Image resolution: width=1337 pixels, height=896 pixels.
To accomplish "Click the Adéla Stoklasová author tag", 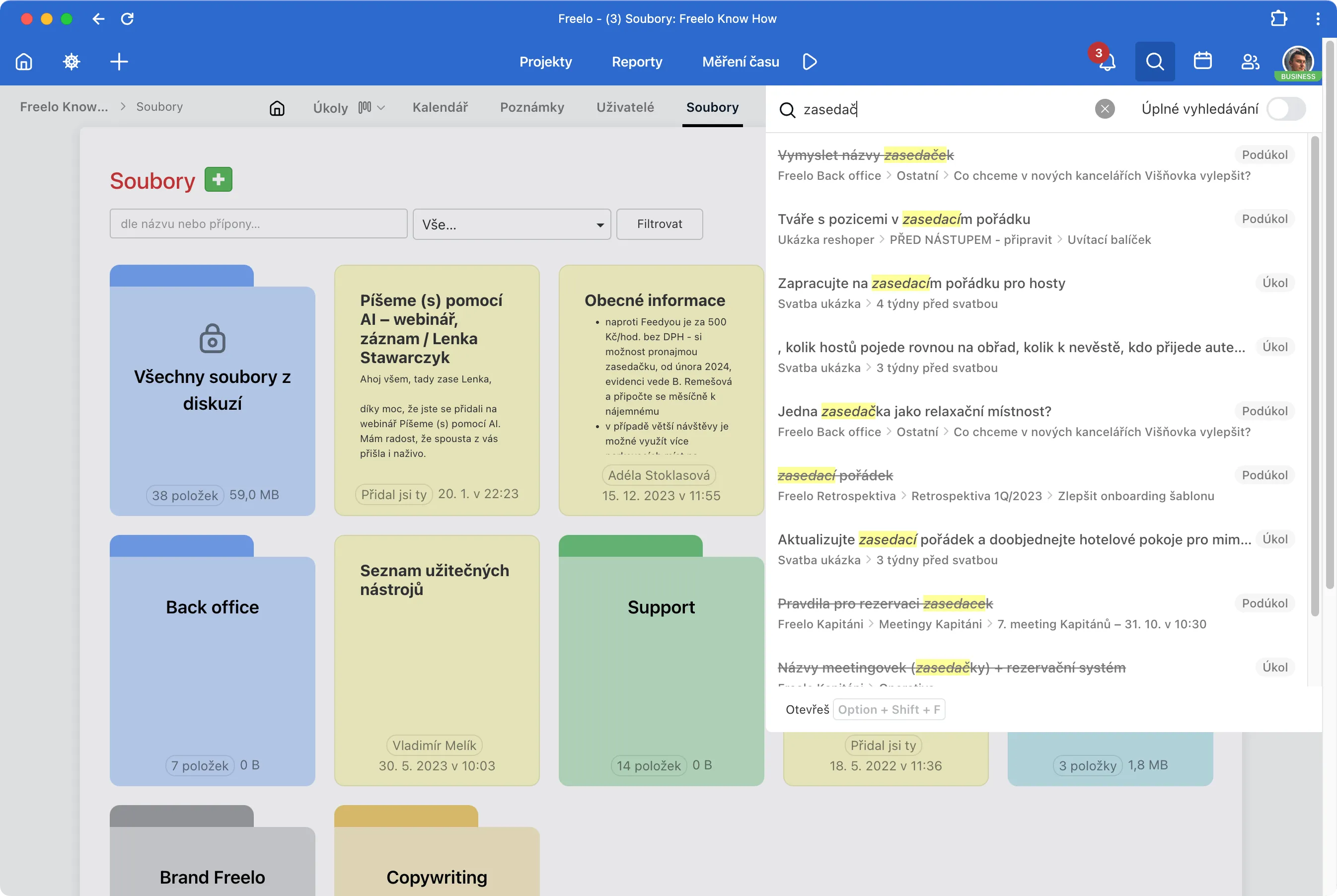I will click(659, 475).
